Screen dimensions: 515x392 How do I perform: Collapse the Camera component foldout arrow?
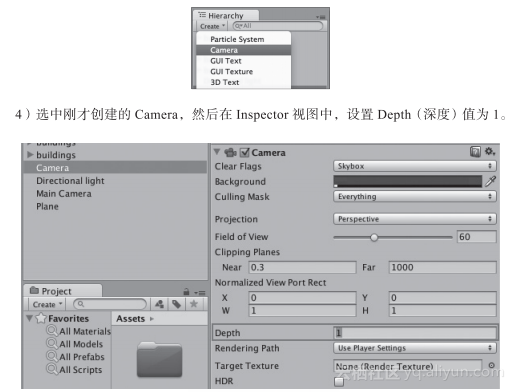[217, 152]
